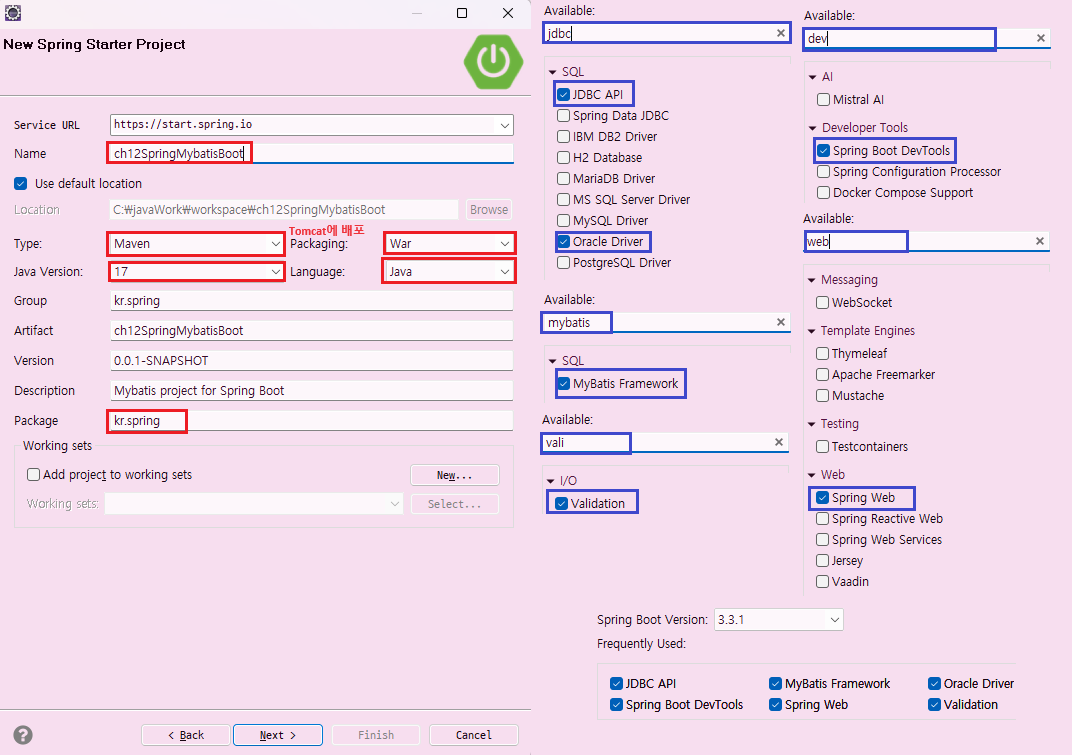Click New... working set button
1072x755 pixels.
click(455, 475)
